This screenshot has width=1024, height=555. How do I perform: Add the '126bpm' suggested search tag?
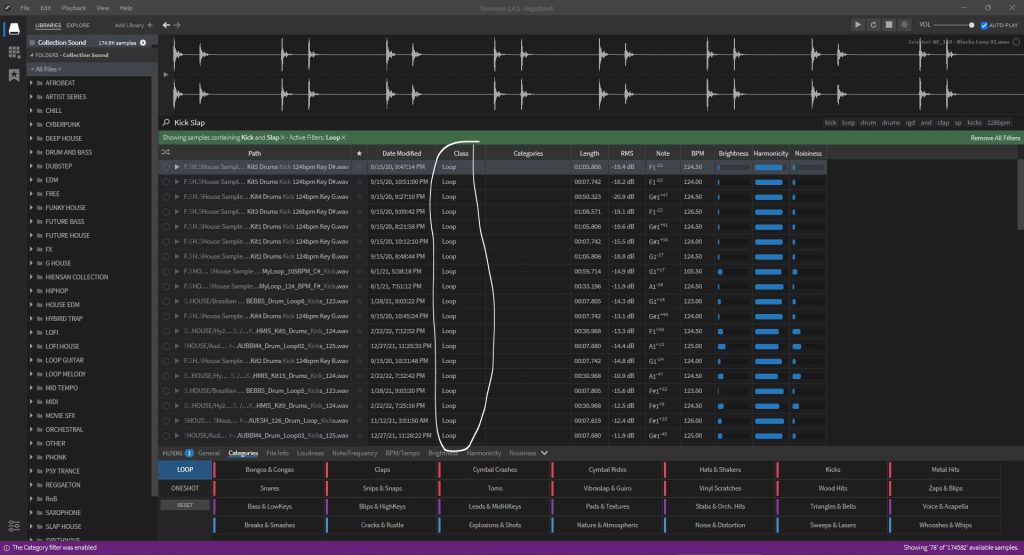point(999,123)
